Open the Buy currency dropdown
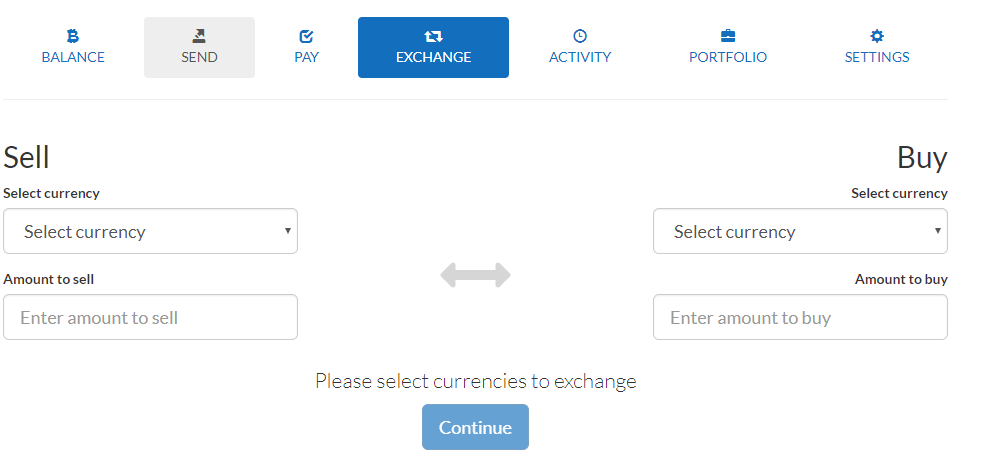Image resolution: width=995 pixels, height=469 pixels. click(x=800, y=231)
